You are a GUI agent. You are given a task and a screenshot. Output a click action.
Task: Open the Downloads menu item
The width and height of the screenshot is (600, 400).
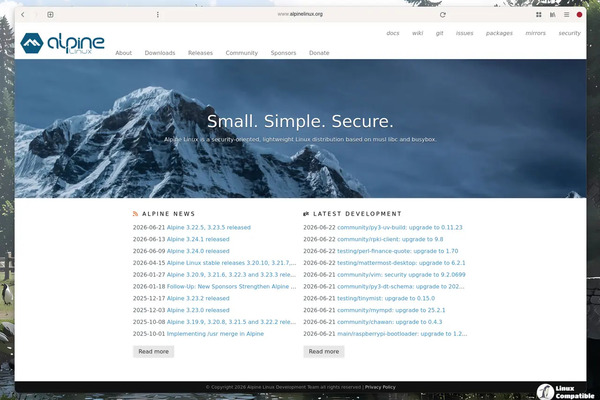click(x=160, y=53)
